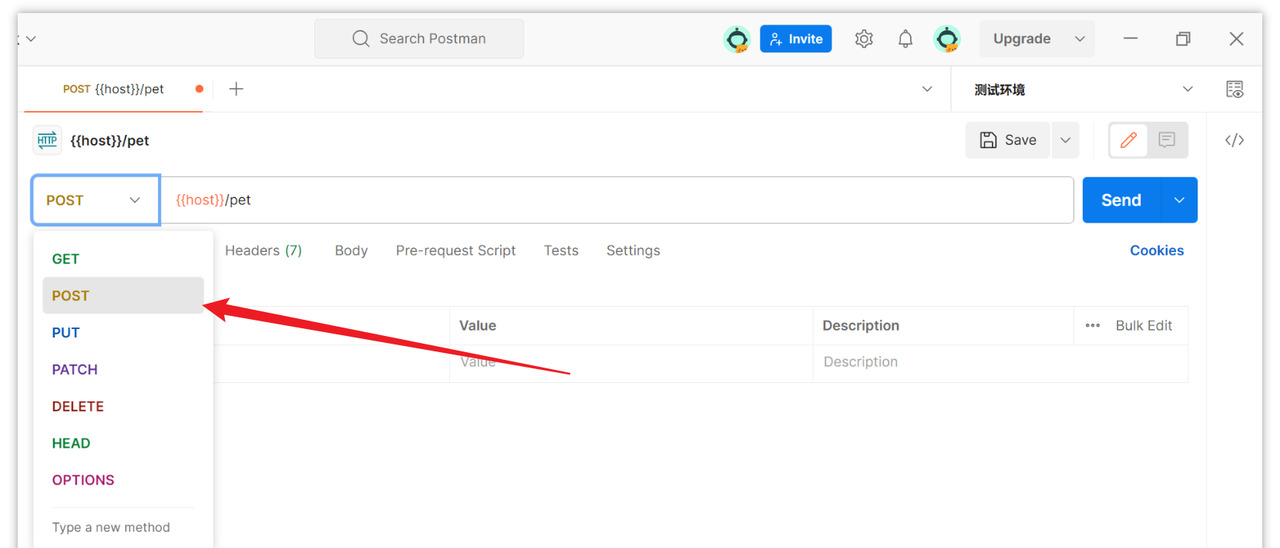Open the 测试环境 environment selector

[1084, 89]
